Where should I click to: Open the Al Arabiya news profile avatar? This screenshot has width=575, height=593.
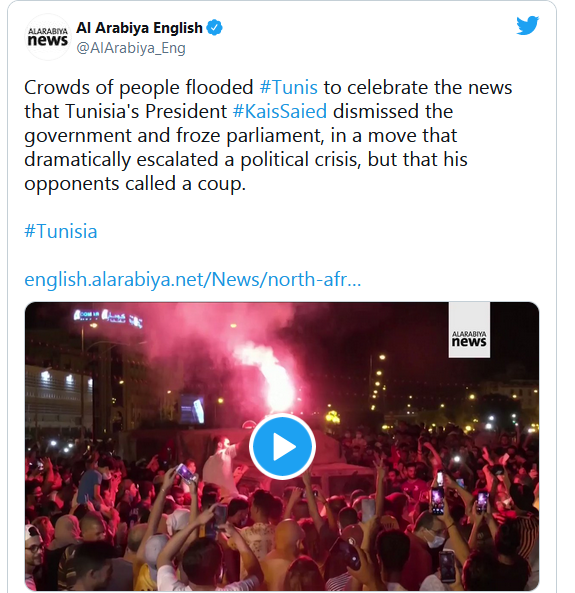click(x=48, y=37)
